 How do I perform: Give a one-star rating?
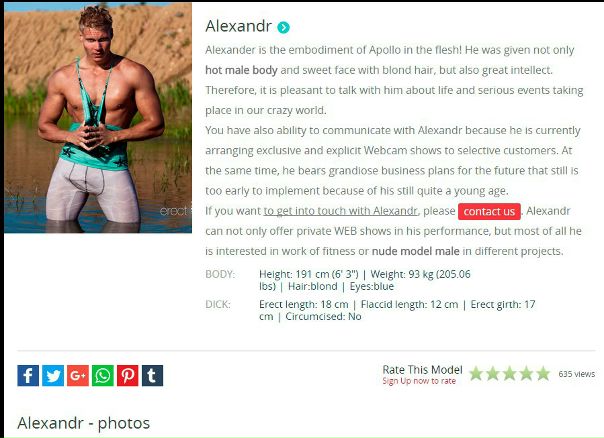[x=476, y=373]
